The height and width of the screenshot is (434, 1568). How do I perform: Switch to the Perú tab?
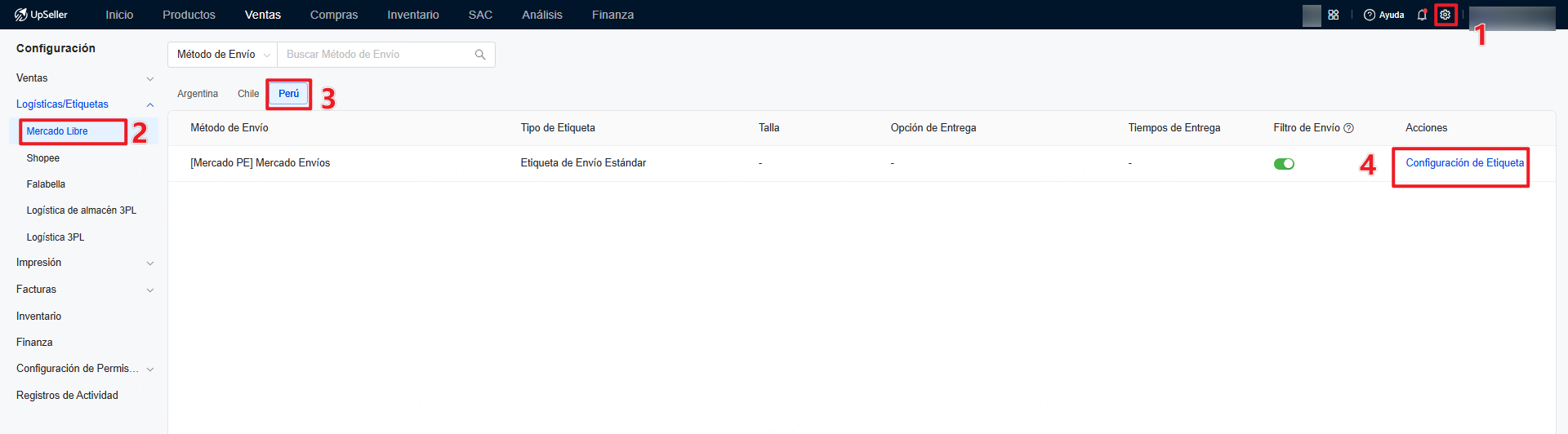289,94
